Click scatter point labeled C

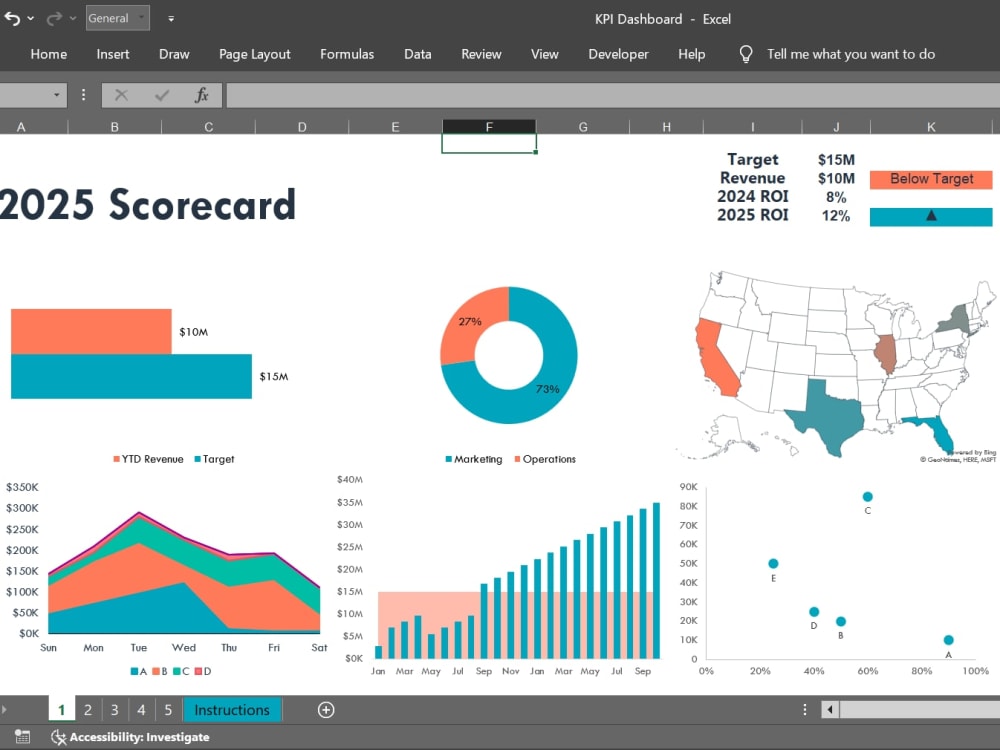[867, 497]
